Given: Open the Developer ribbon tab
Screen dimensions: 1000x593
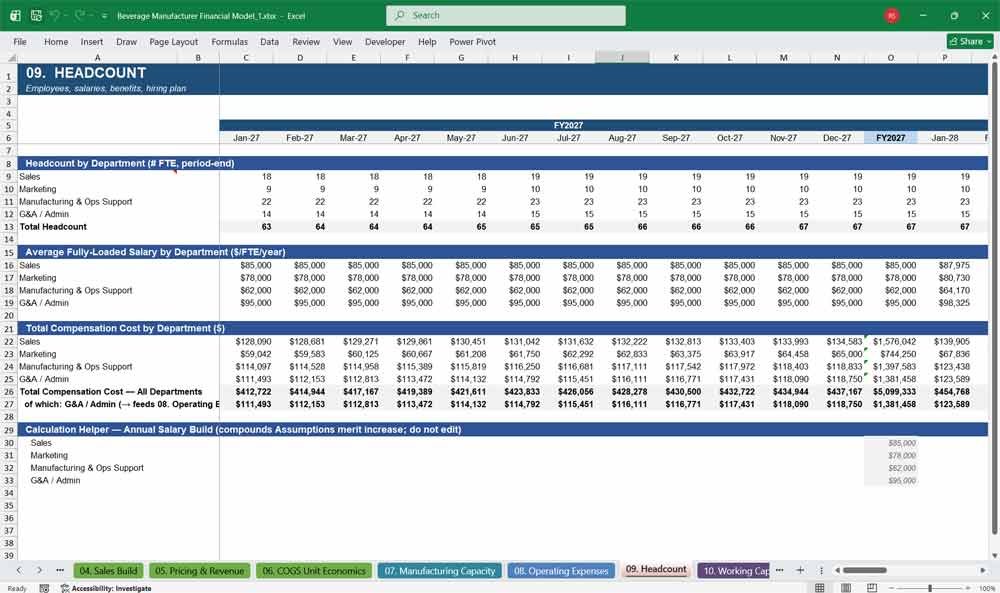Looking at the screenshot, I should pos(385,41).
